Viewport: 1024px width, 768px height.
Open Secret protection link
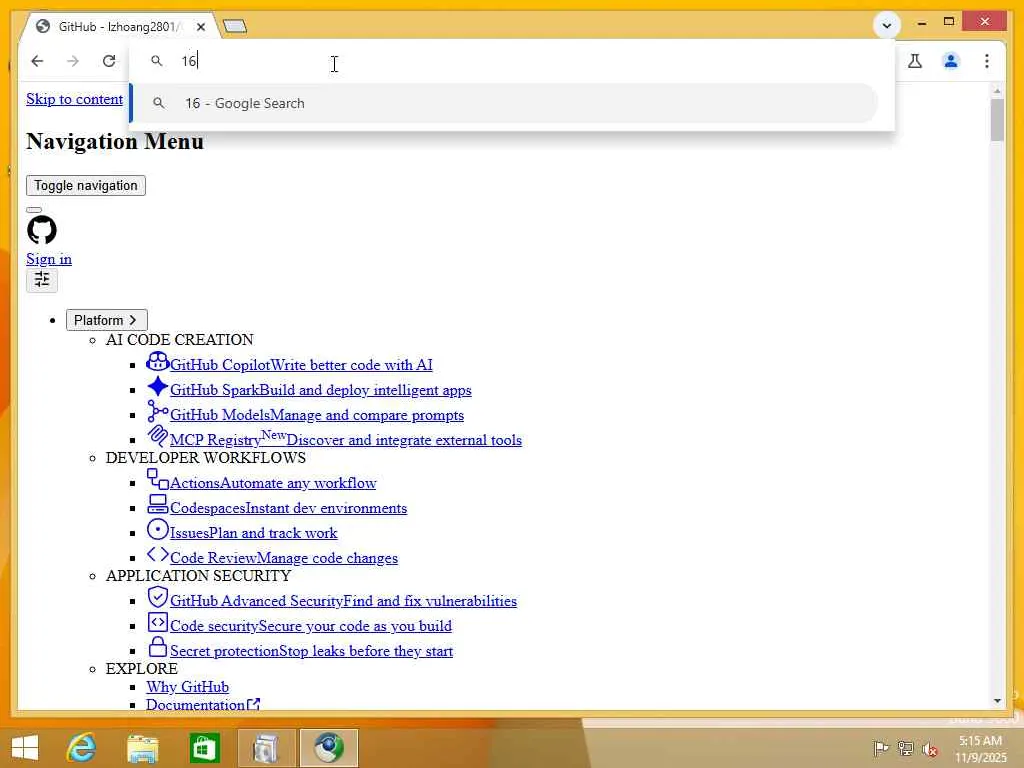[311, 651]
